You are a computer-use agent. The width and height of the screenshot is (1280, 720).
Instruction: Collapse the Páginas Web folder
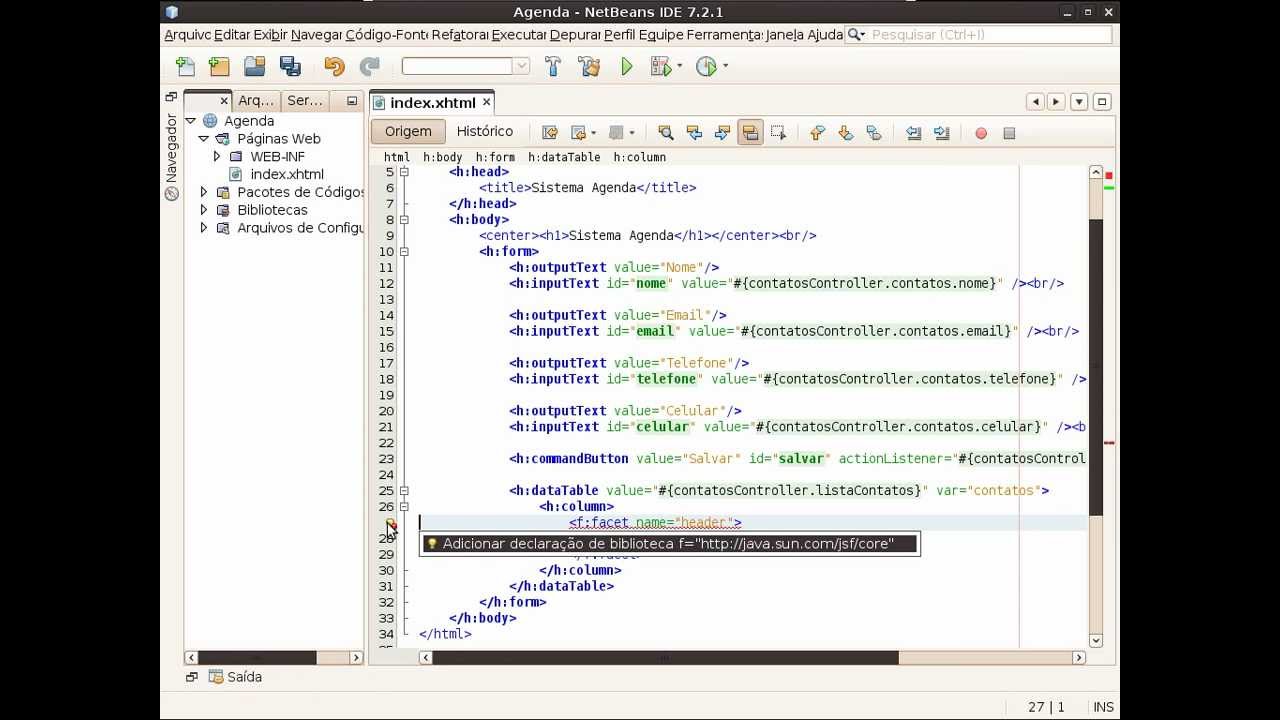204,139
